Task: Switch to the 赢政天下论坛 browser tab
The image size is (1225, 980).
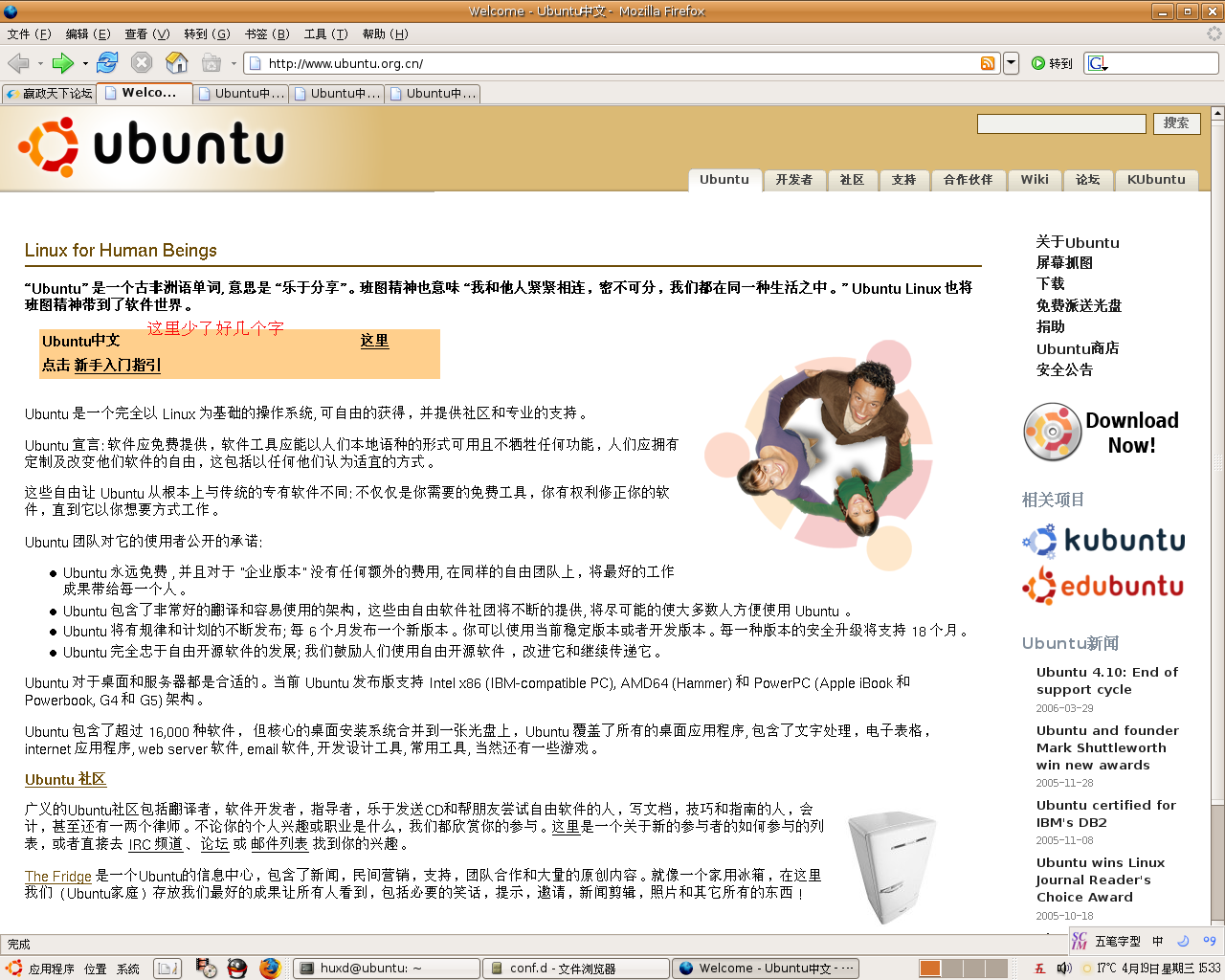Action: pos(49,94)
